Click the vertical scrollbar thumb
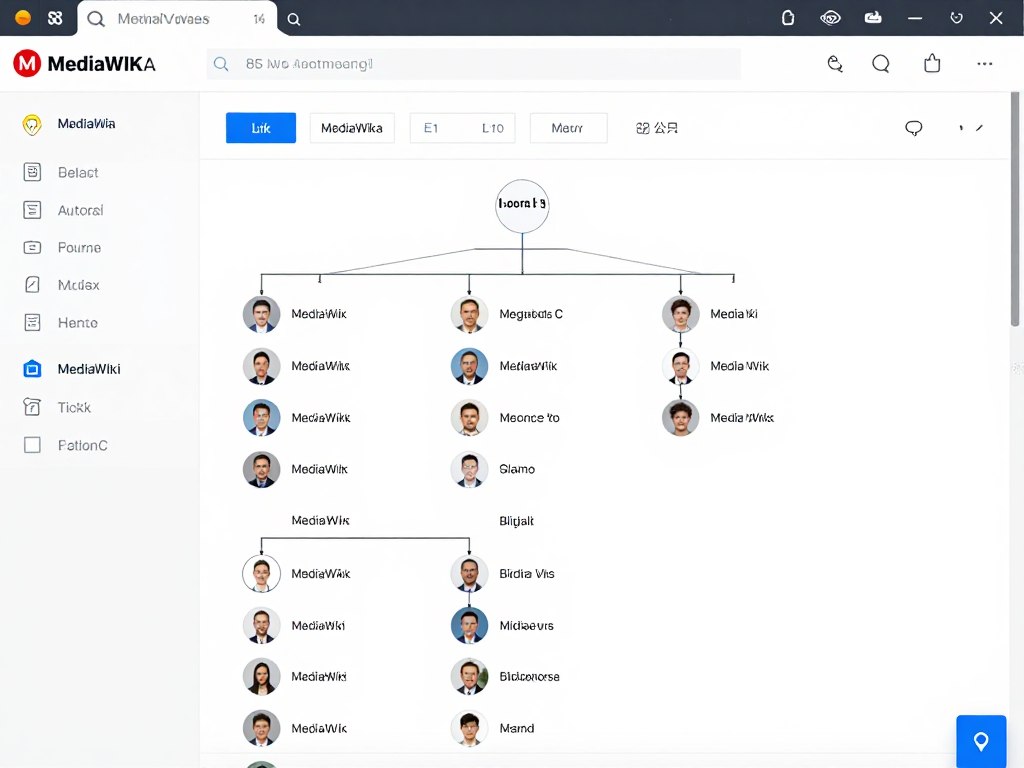This screenshot has height=768, width=1024. tap(1015, 209)
